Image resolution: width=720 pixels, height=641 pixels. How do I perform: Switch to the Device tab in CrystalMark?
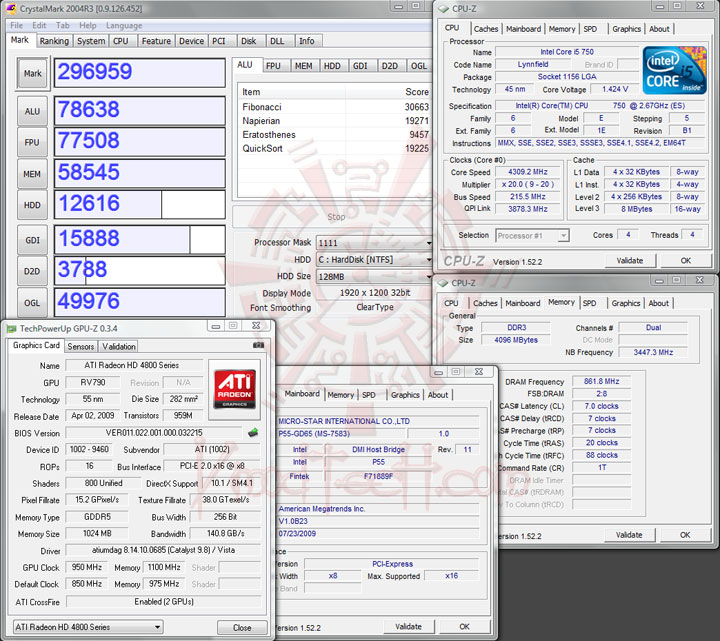pyautogui.click(x=191, y=41)
